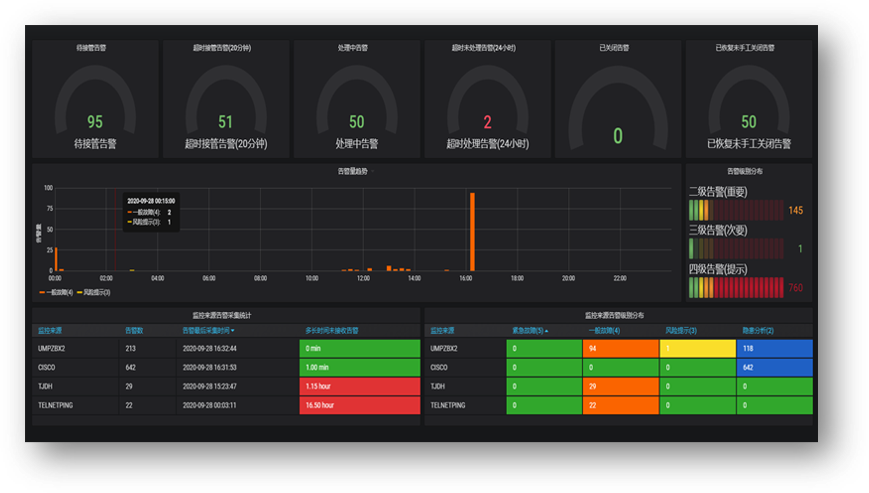Click the red gauge value 2
This screenshot has width=869, height=493.
click(x=487, y=122)
